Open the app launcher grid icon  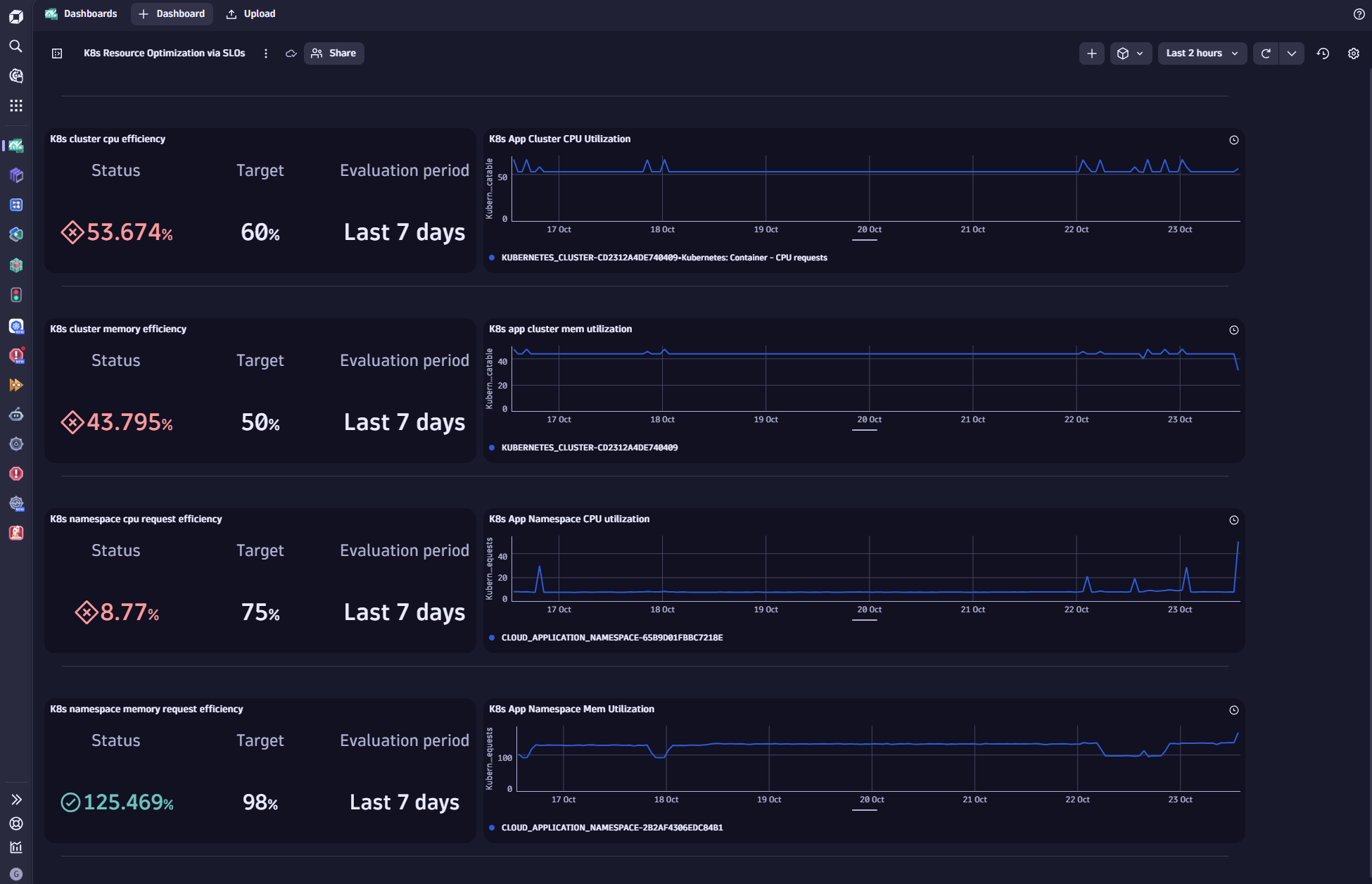[x=15, y=105]
